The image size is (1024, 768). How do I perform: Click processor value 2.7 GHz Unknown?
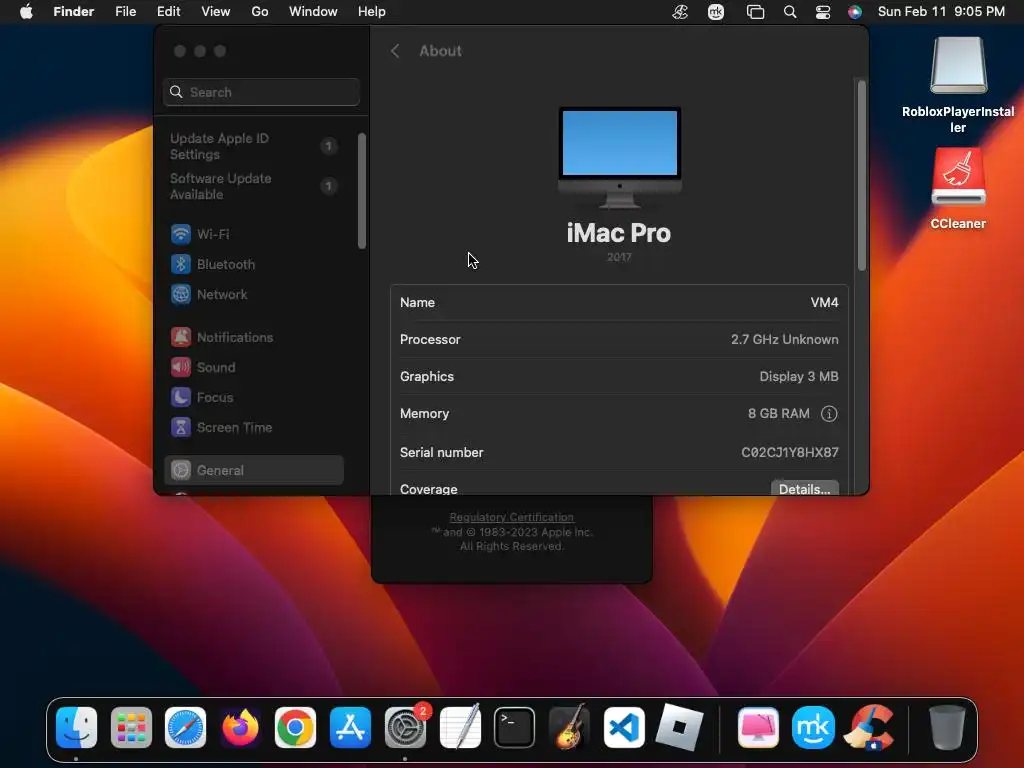click(784, 340)
